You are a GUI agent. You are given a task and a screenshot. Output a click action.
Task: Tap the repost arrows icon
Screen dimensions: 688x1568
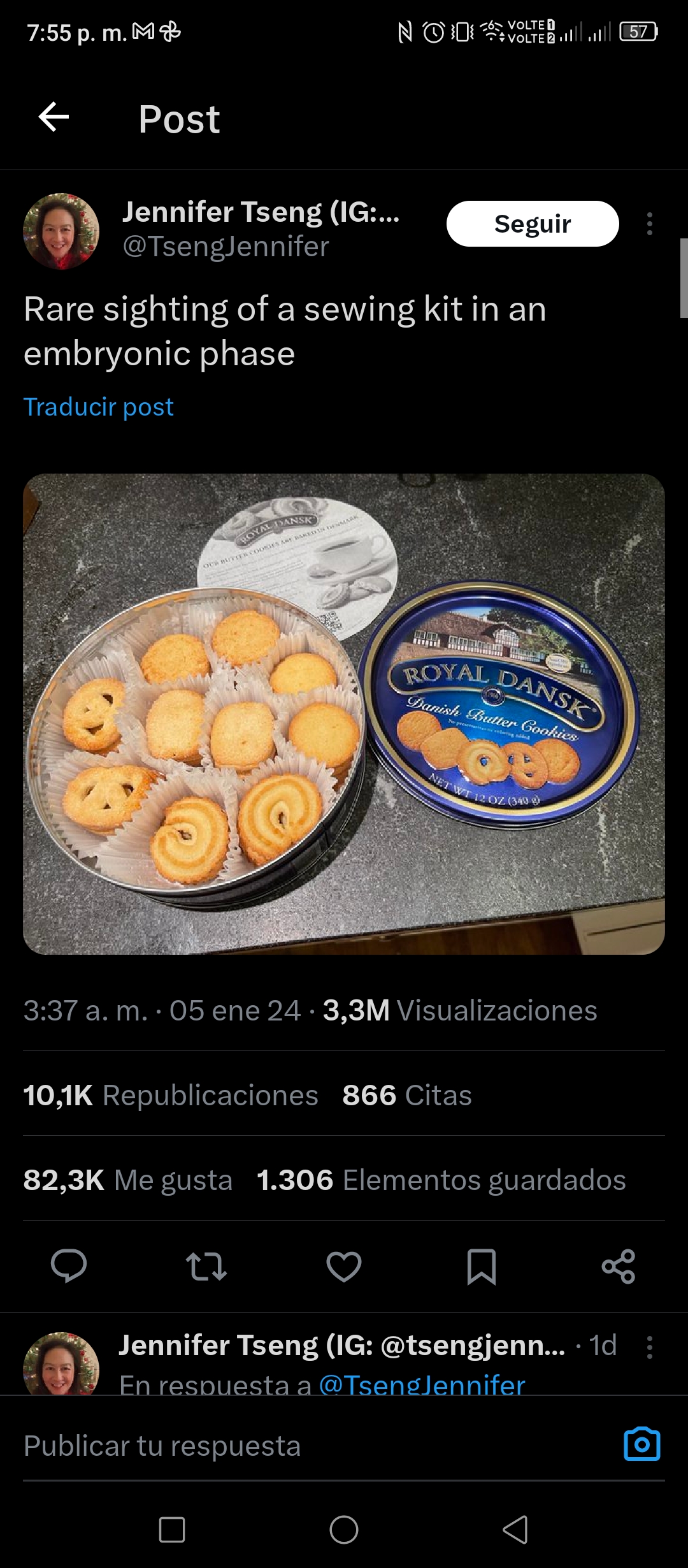tap(206, 1266)
